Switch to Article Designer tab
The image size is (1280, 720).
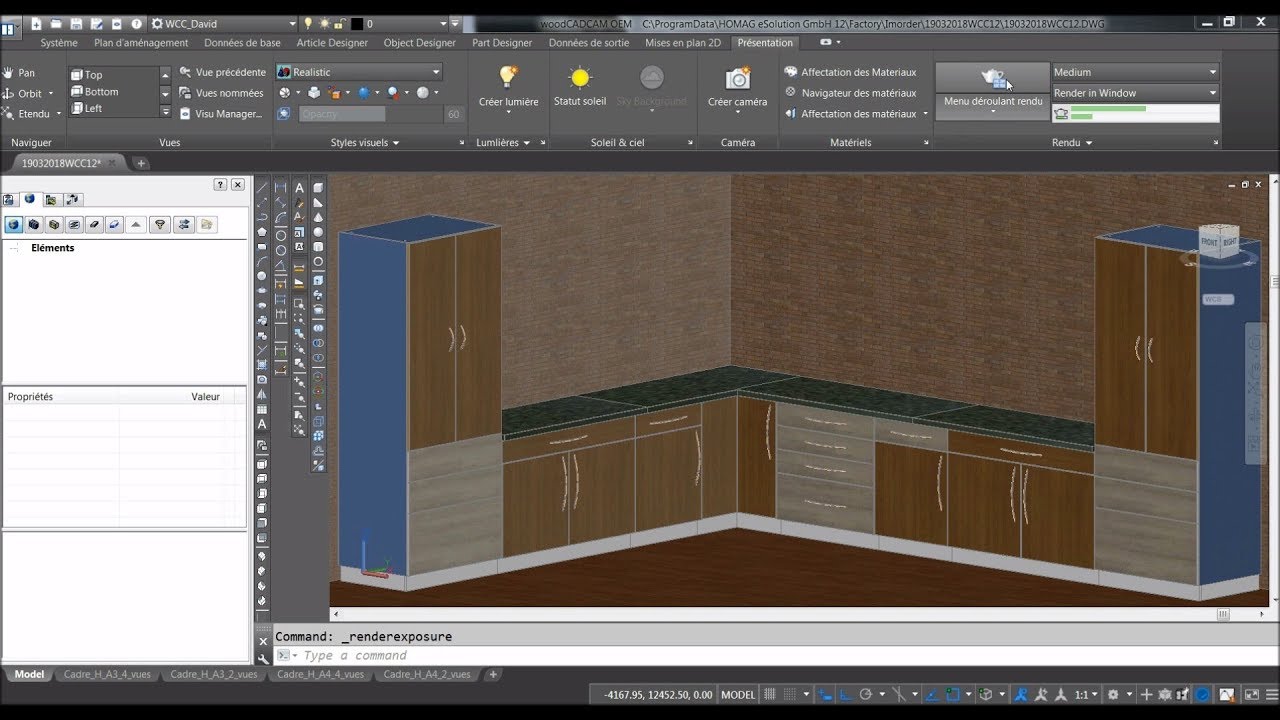point(332,43)
